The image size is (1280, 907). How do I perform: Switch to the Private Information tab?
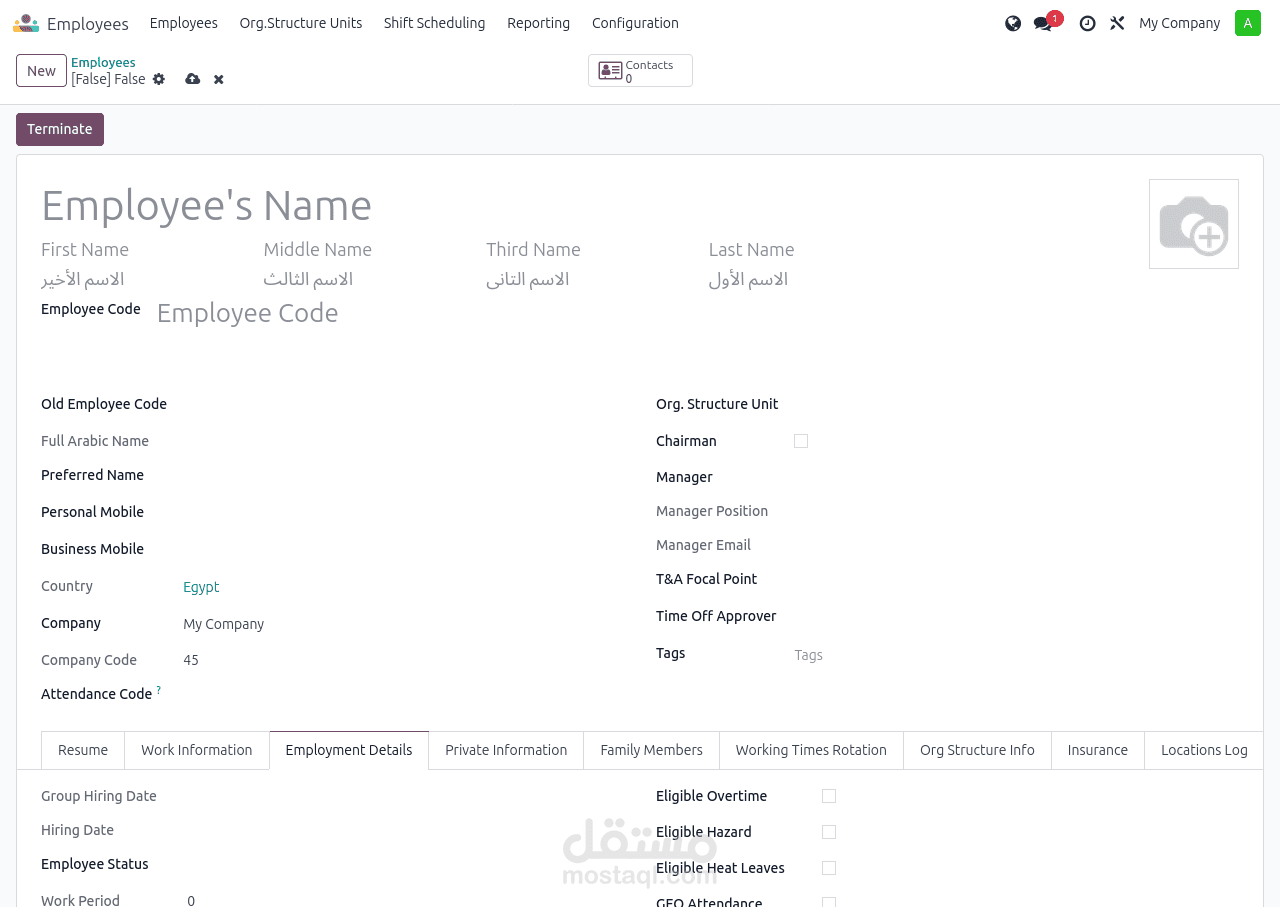click(505, 749)
